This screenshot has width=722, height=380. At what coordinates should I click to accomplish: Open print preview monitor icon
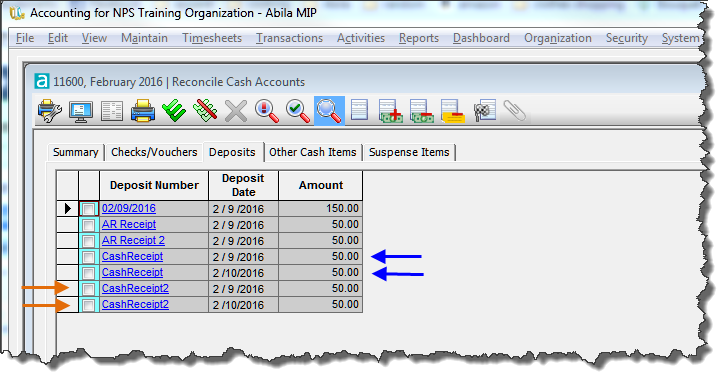(x=81, y=111)
